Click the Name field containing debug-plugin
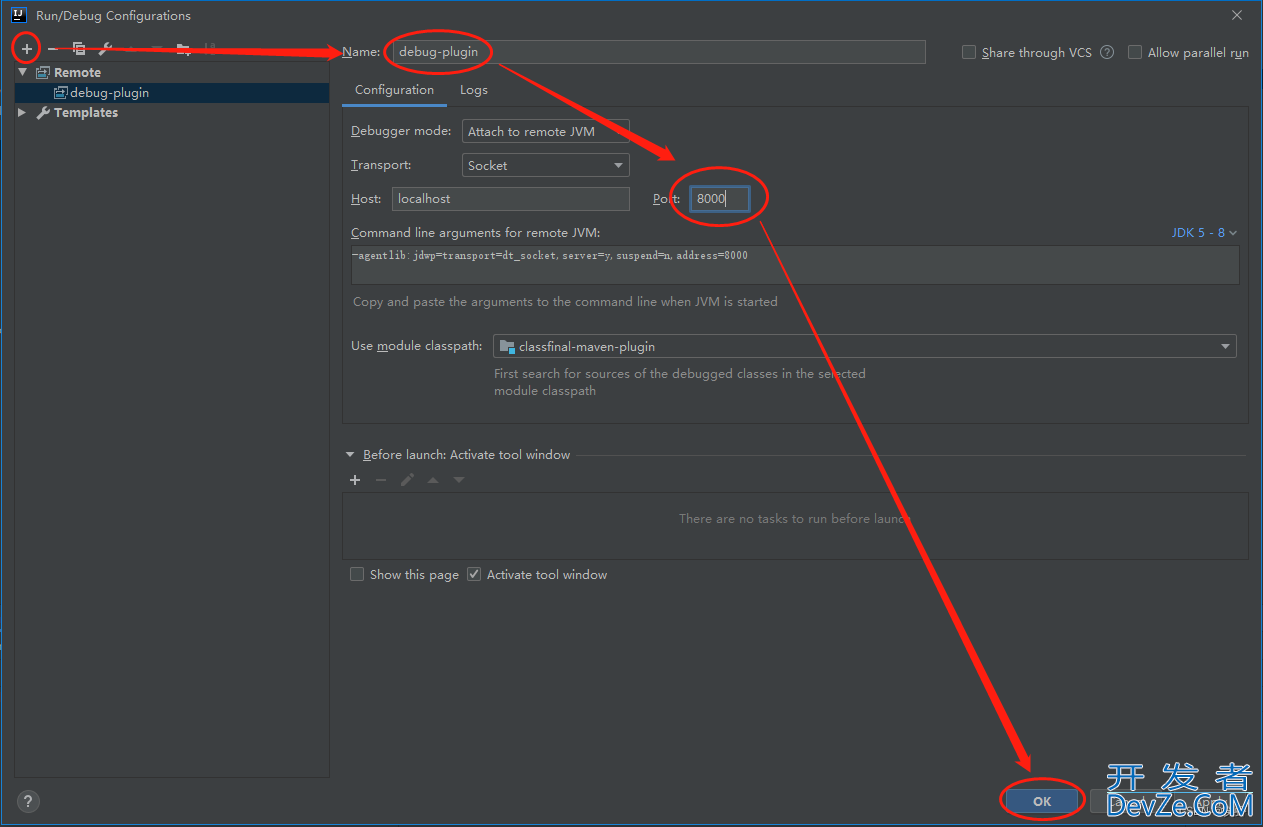The image size is (1263, 827). click(x=658, y=52)
